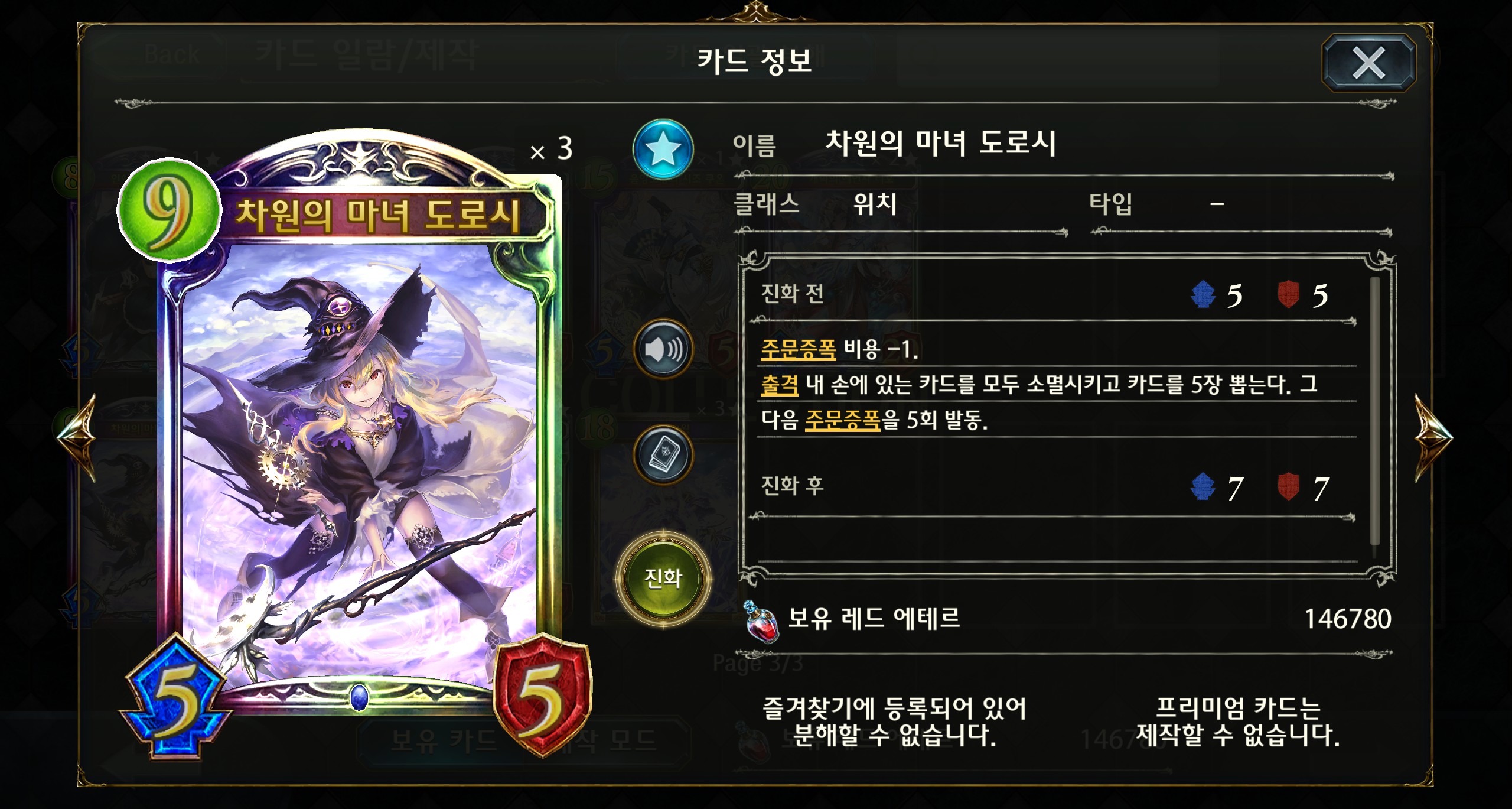Click the 진화 후 defense shield icon
This screenshot has height=809, width=1512.
pyautogui.click(x=1289, y=487)
